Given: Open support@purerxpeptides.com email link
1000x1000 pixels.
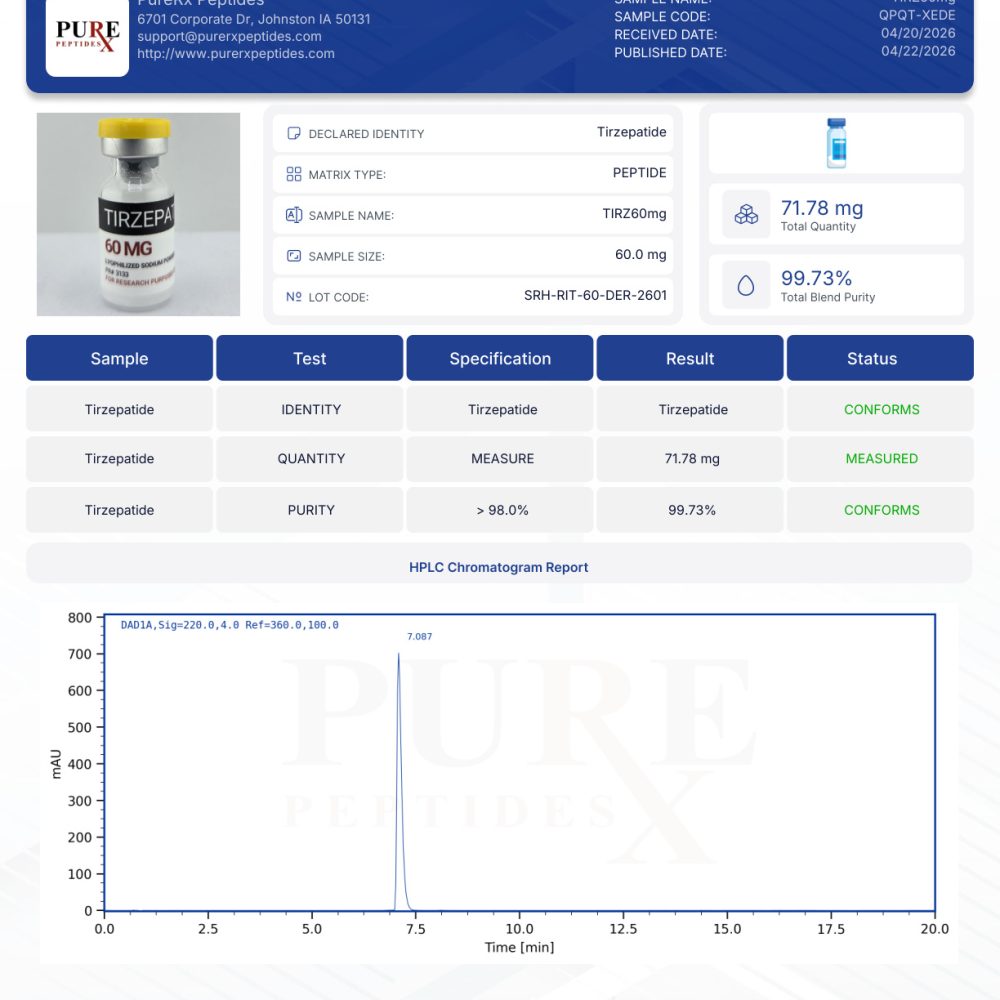Looking at the screenshot, I should 229,36.
